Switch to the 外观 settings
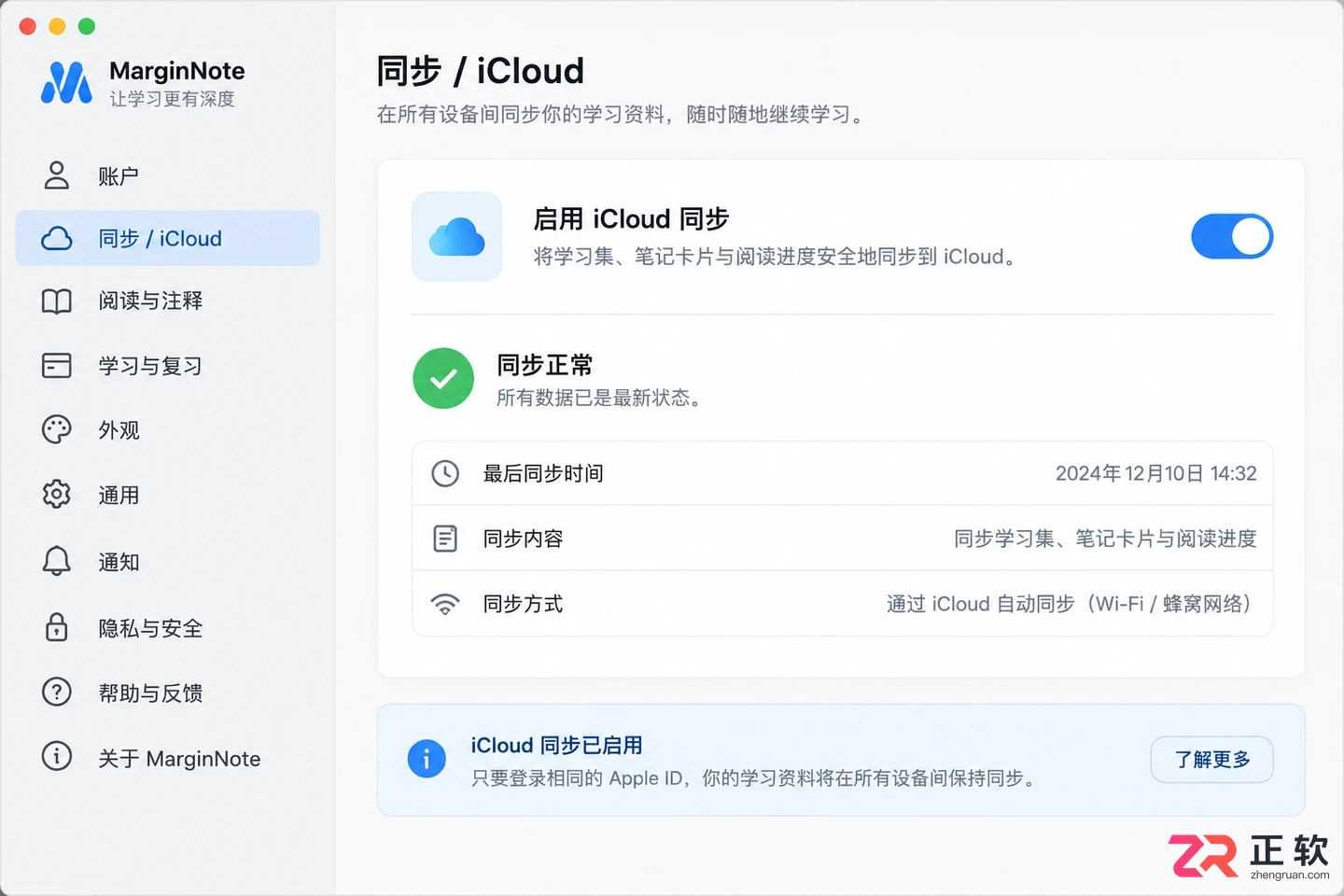The height and width of the screenshot is (896, 1344). 168,429
